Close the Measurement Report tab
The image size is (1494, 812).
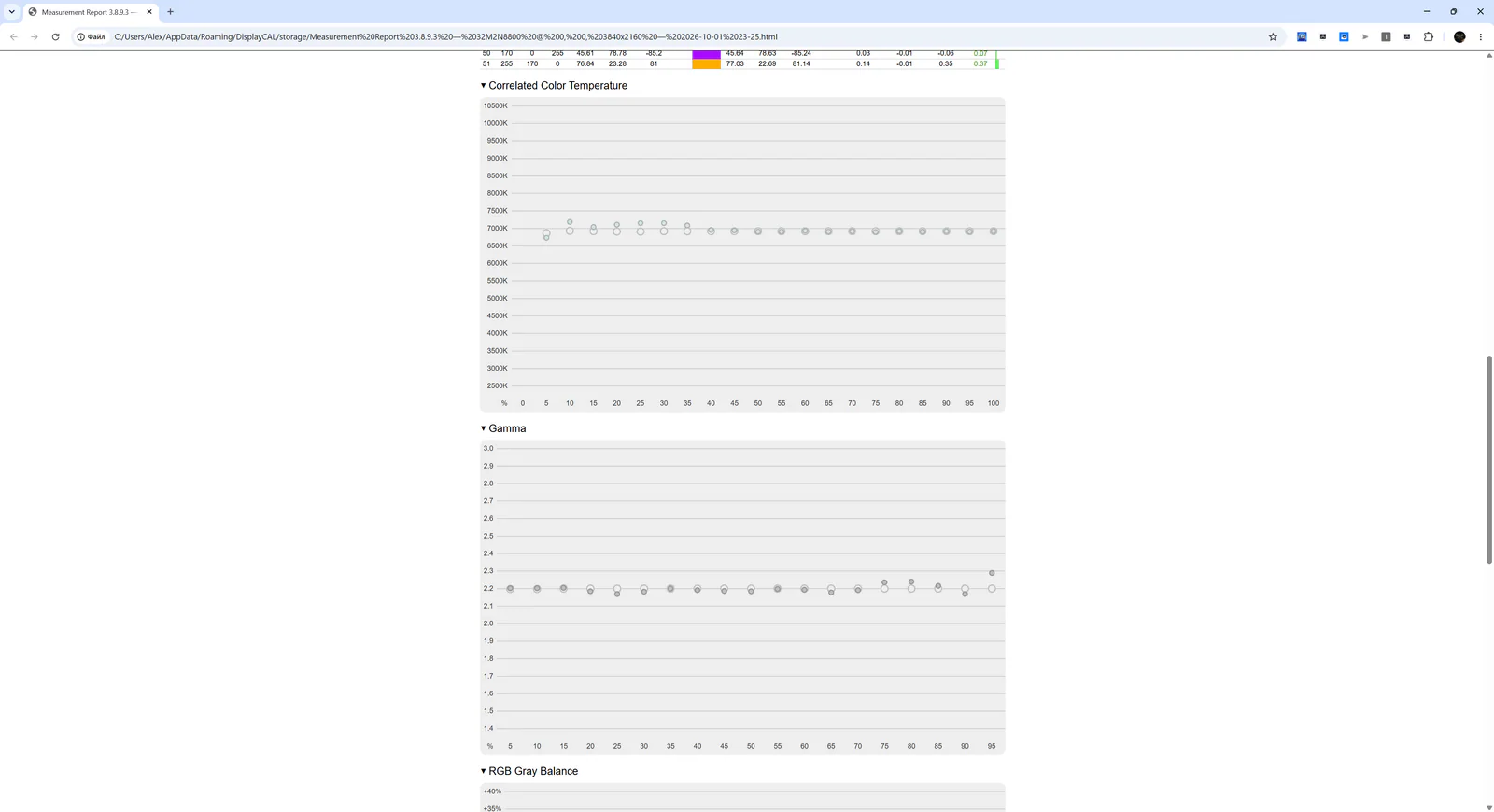pos(149,12)
